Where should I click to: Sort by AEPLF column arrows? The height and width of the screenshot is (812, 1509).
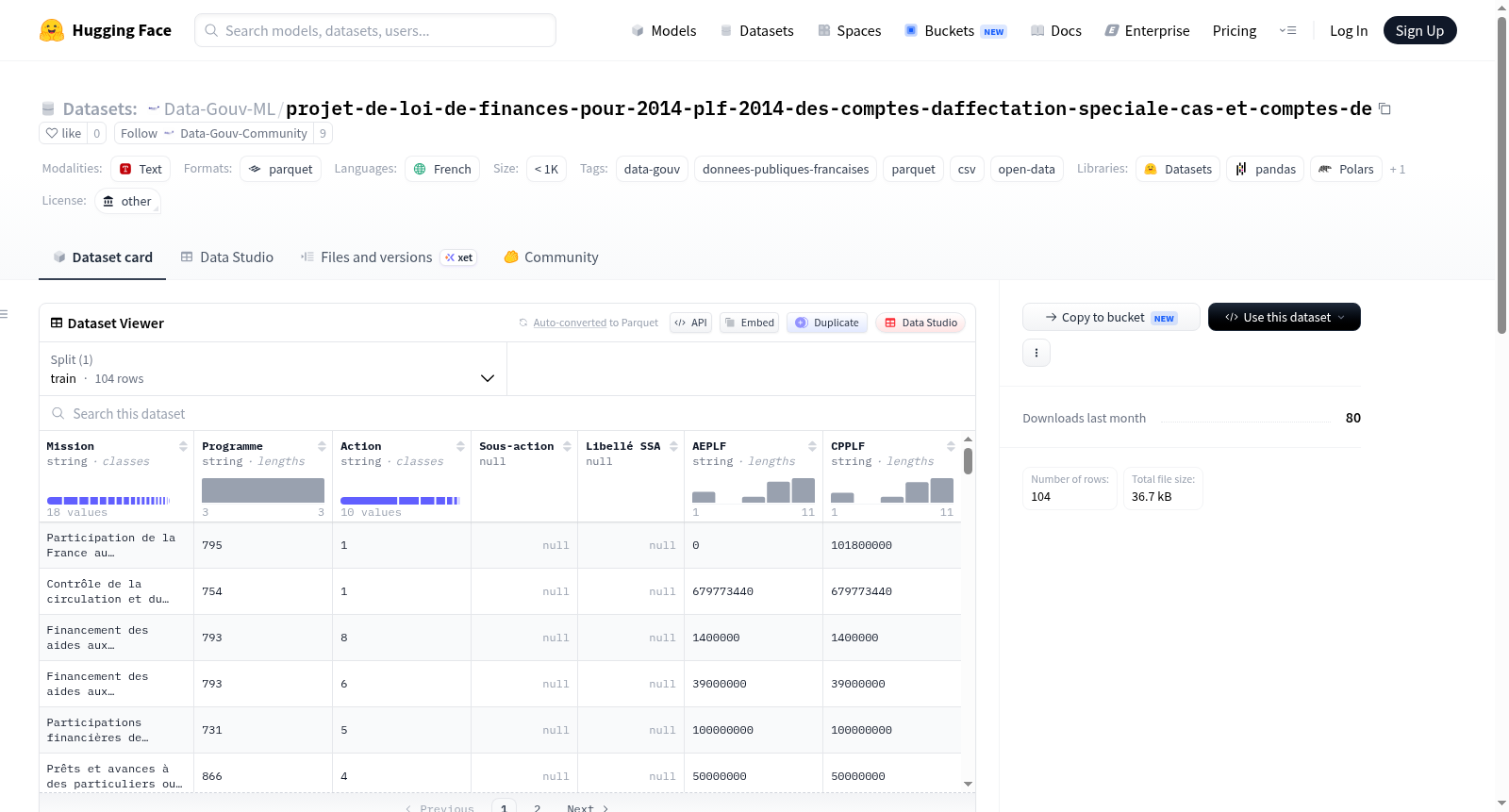click(x=812, y=446)
